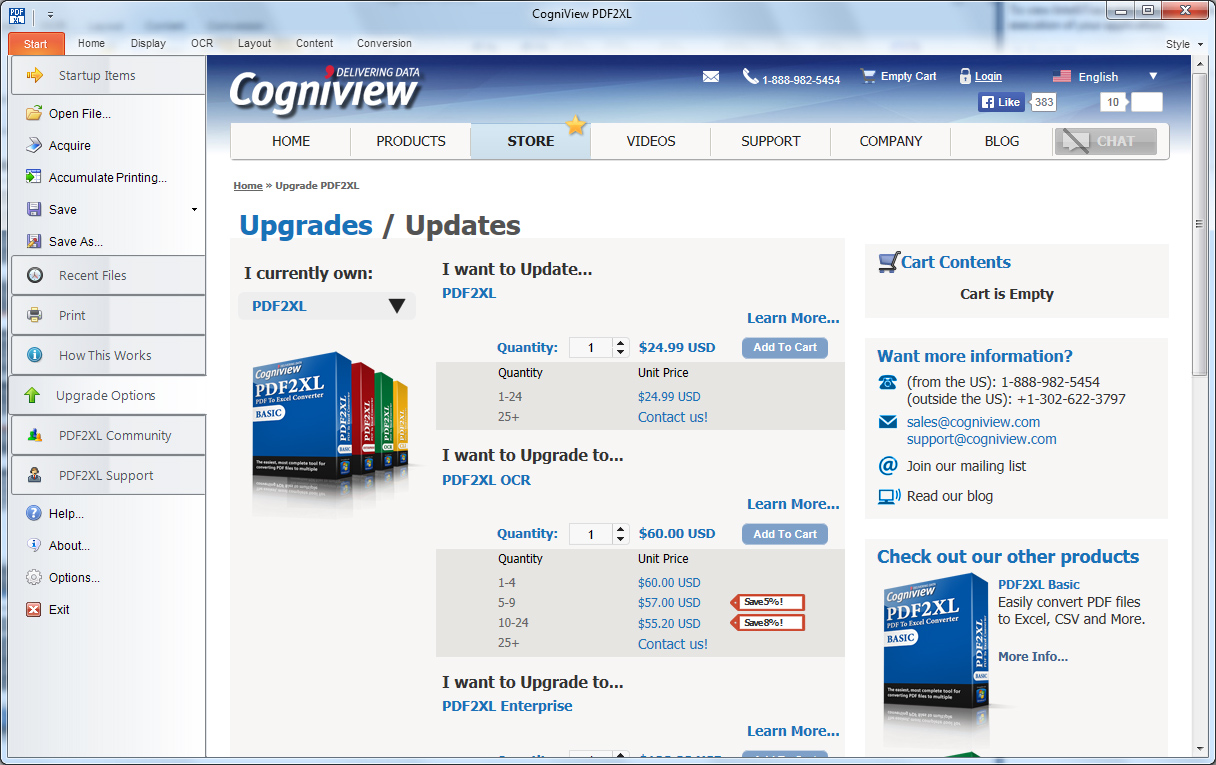Click the Acquire scanner icon
1216x765 pixels.
pos(34,145)
